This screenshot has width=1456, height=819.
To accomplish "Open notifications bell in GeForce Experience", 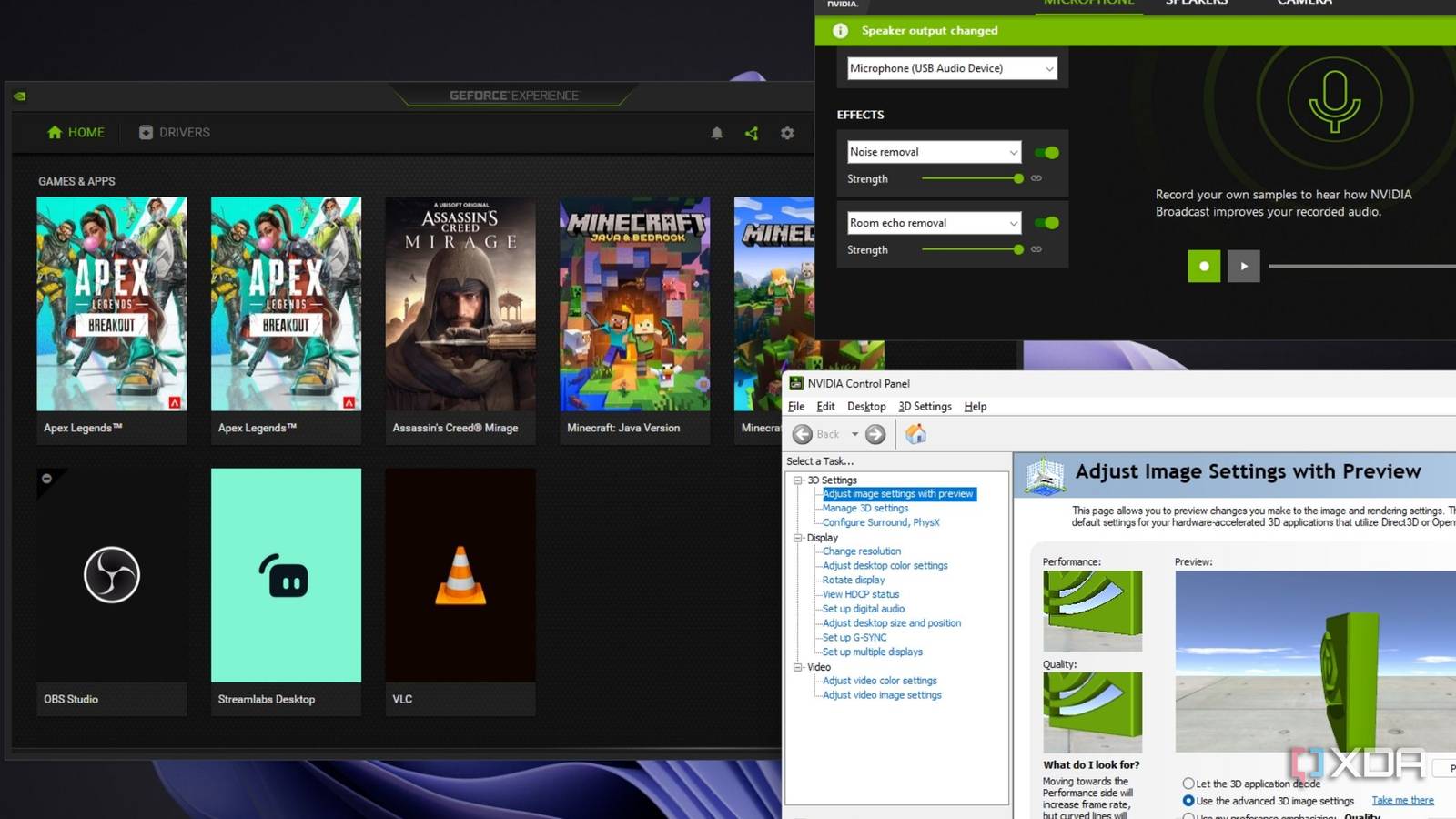I will tap(717, 133).
